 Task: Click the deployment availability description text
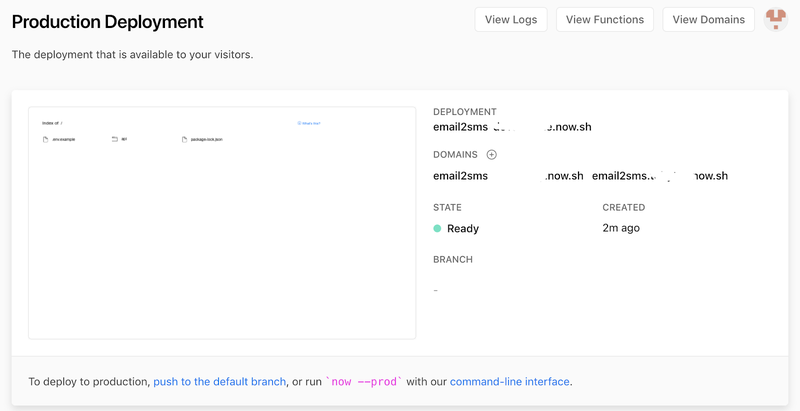point(133,55)
